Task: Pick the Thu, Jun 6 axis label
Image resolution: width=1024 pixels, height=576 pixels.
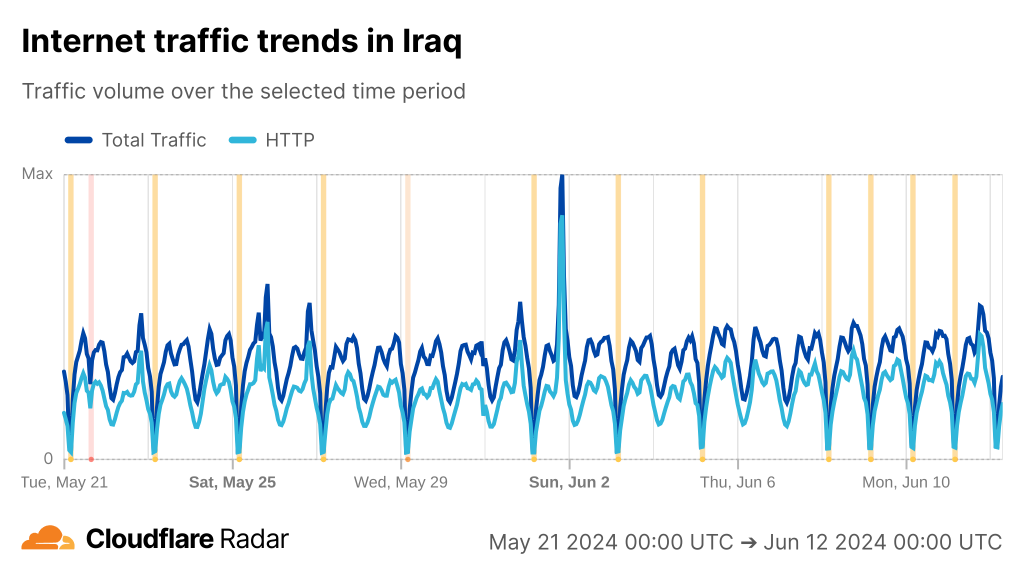Action: 737,482
